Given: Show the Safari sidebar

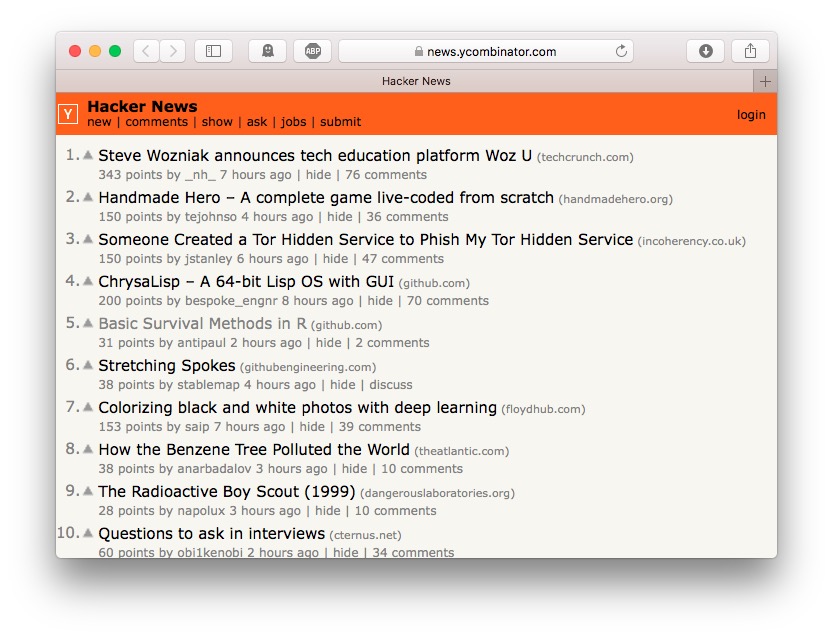Looking at the screenshot, I should point(213,52).
